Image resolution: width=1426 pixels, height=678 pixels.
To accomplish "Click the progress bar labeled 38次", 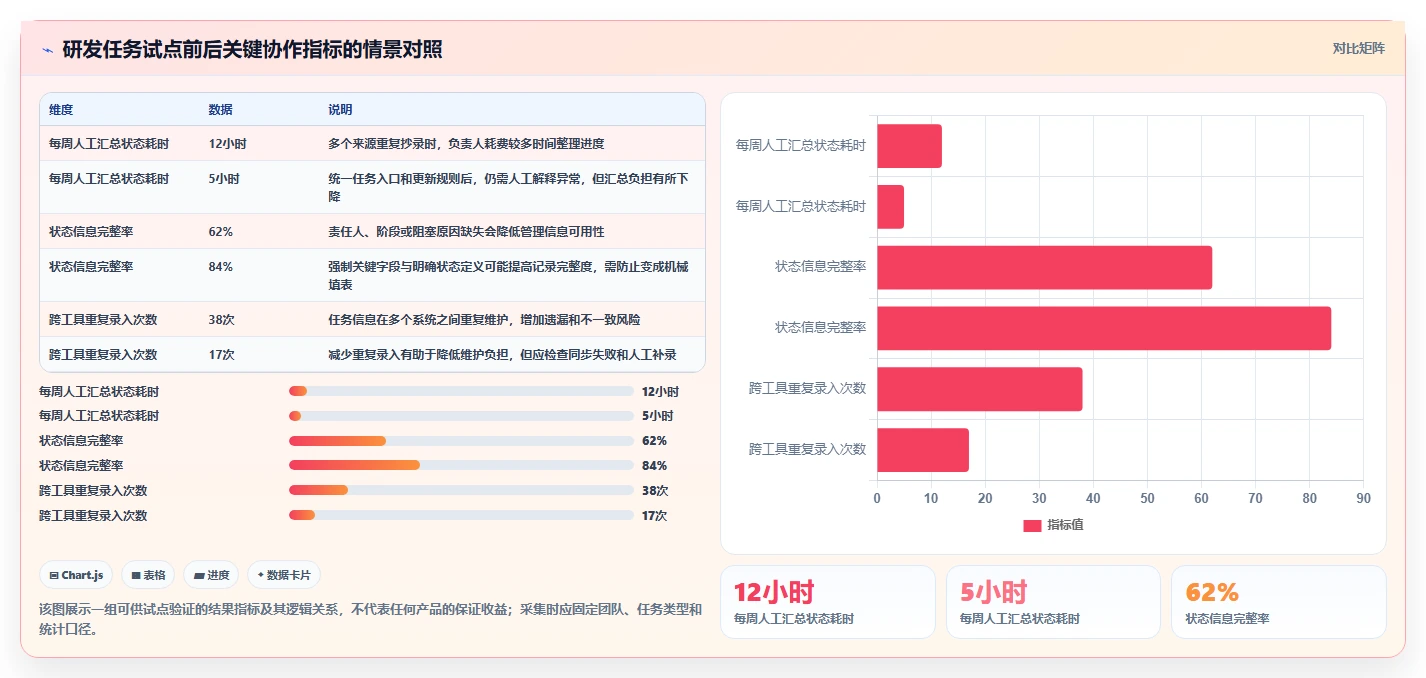I will pos(461,491).
